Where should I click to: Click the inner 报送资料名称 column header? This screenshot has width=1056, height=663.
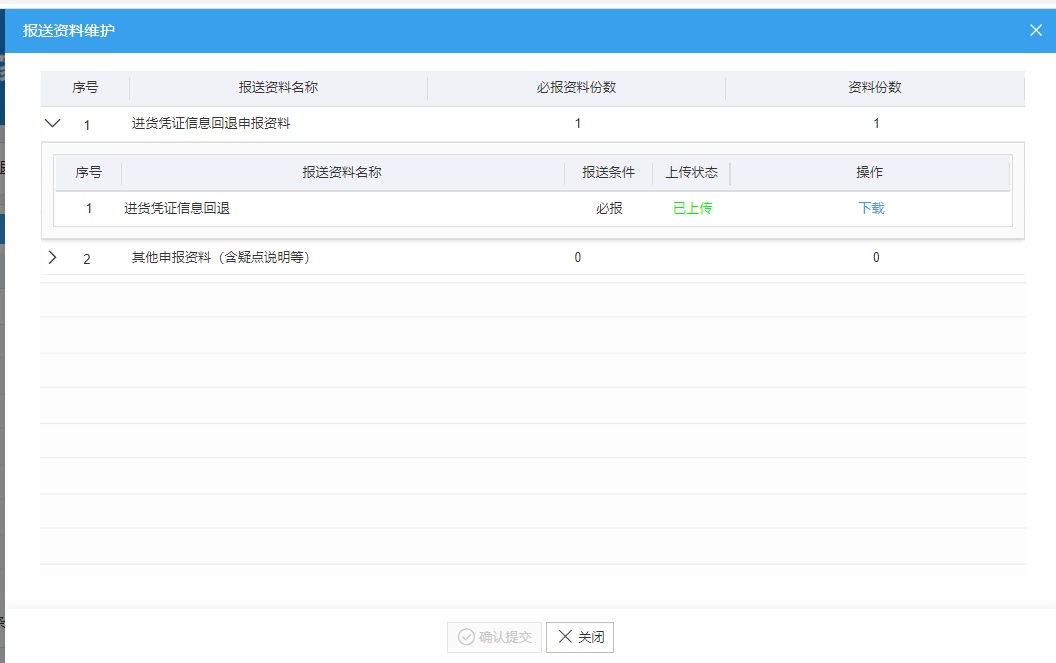pos(342,172)
